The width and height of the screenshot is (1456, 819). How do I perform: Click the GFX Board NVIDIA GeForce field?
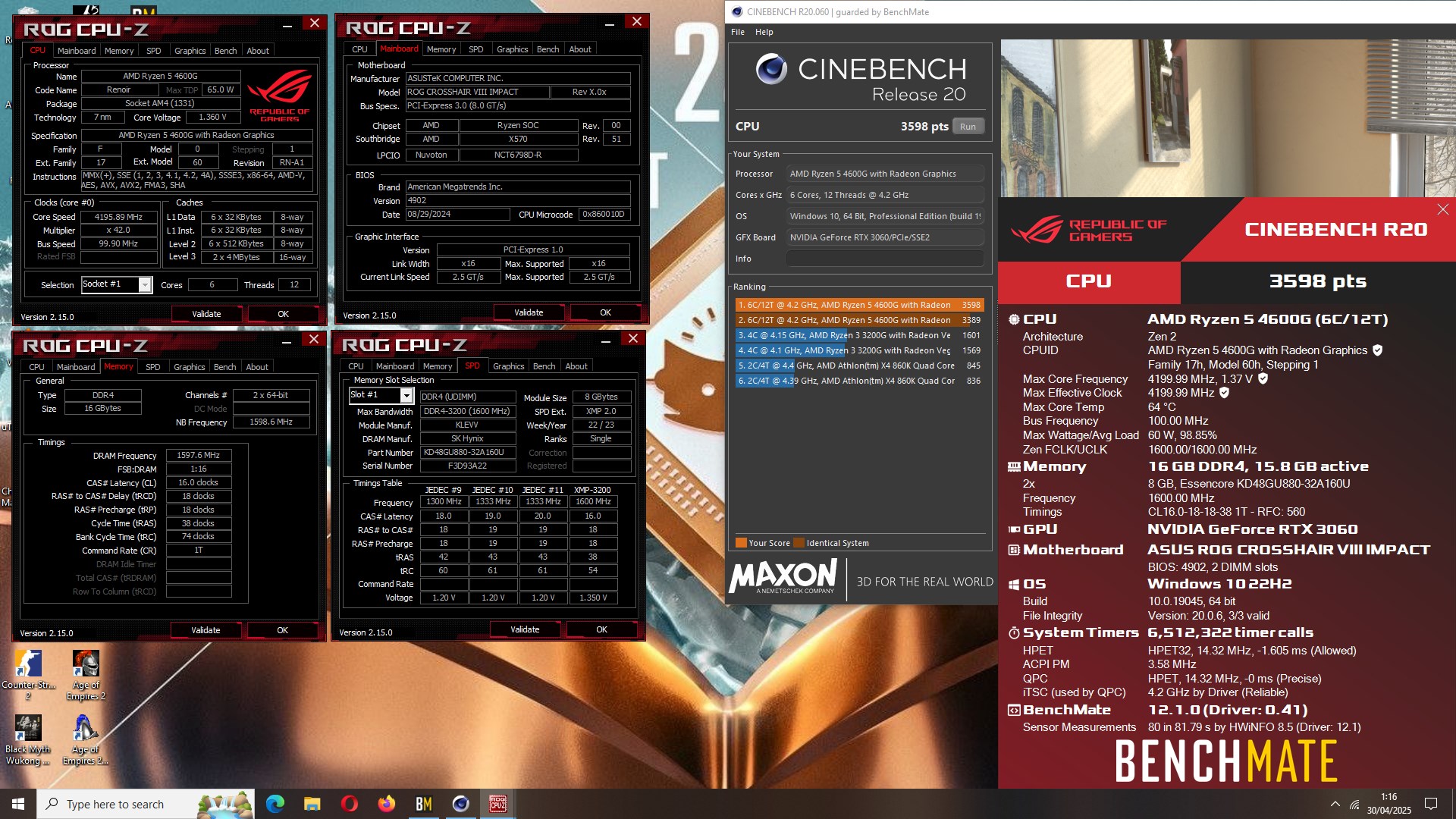pos(884,237)
